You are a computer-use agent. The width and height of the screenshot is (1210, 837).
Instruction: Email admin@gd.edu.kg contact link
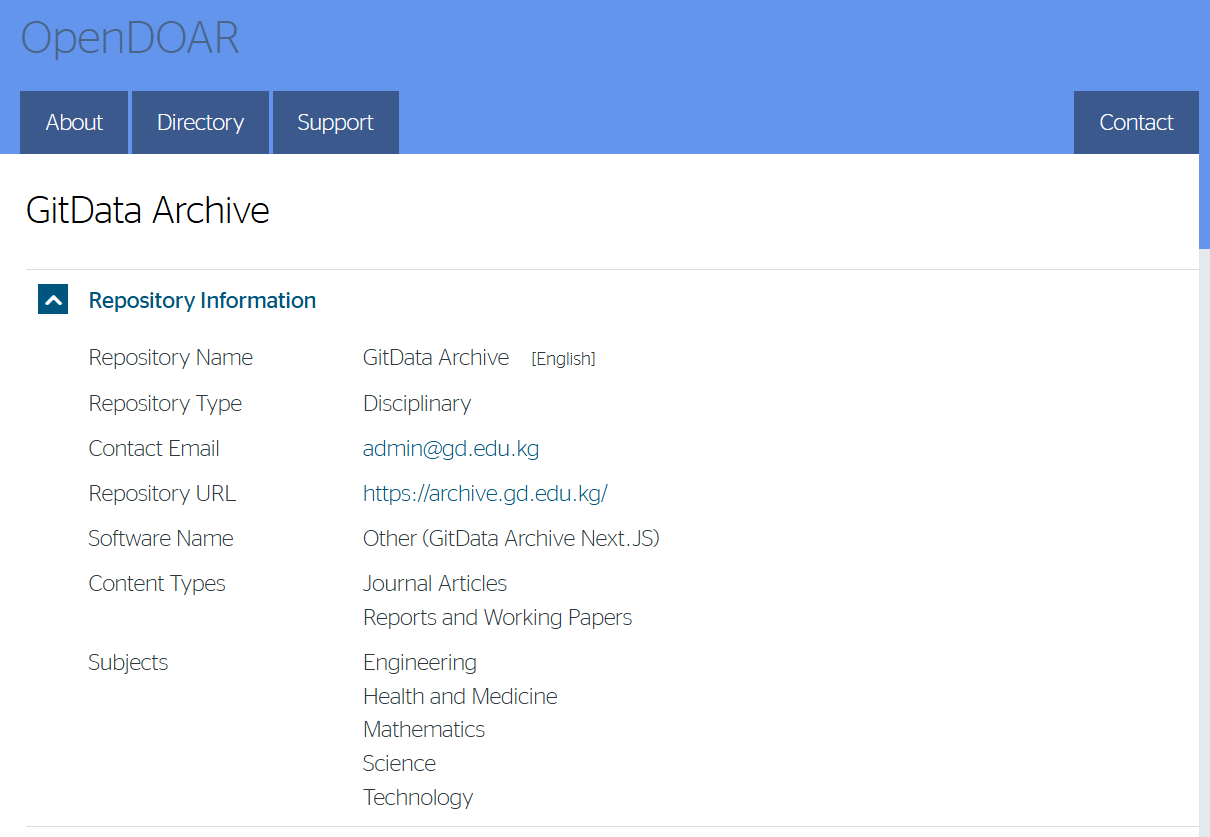(x=451, y=448)
